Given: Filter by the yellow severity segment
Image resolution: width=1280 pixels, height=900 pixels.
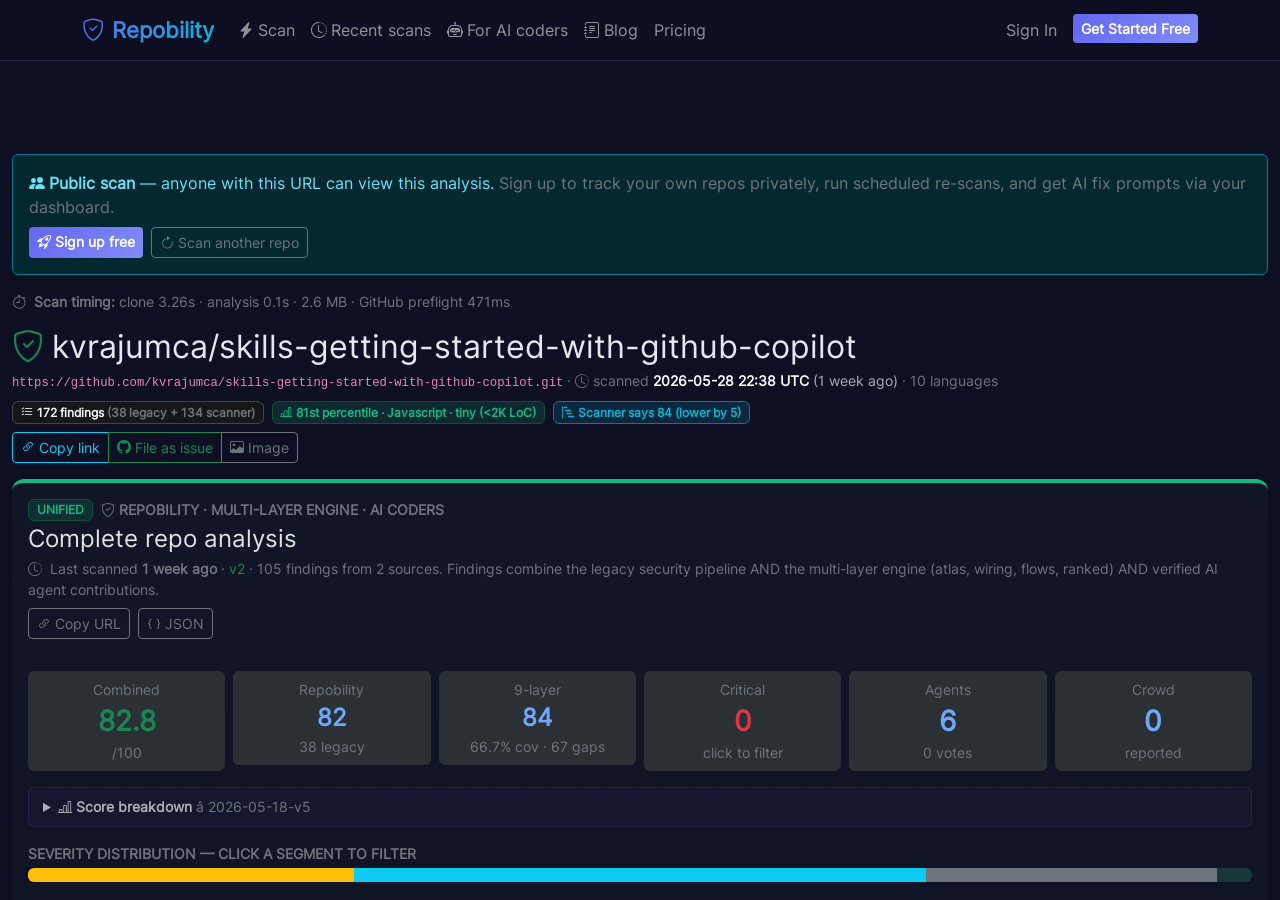Looking at the screenshot, I should (191, 875).
